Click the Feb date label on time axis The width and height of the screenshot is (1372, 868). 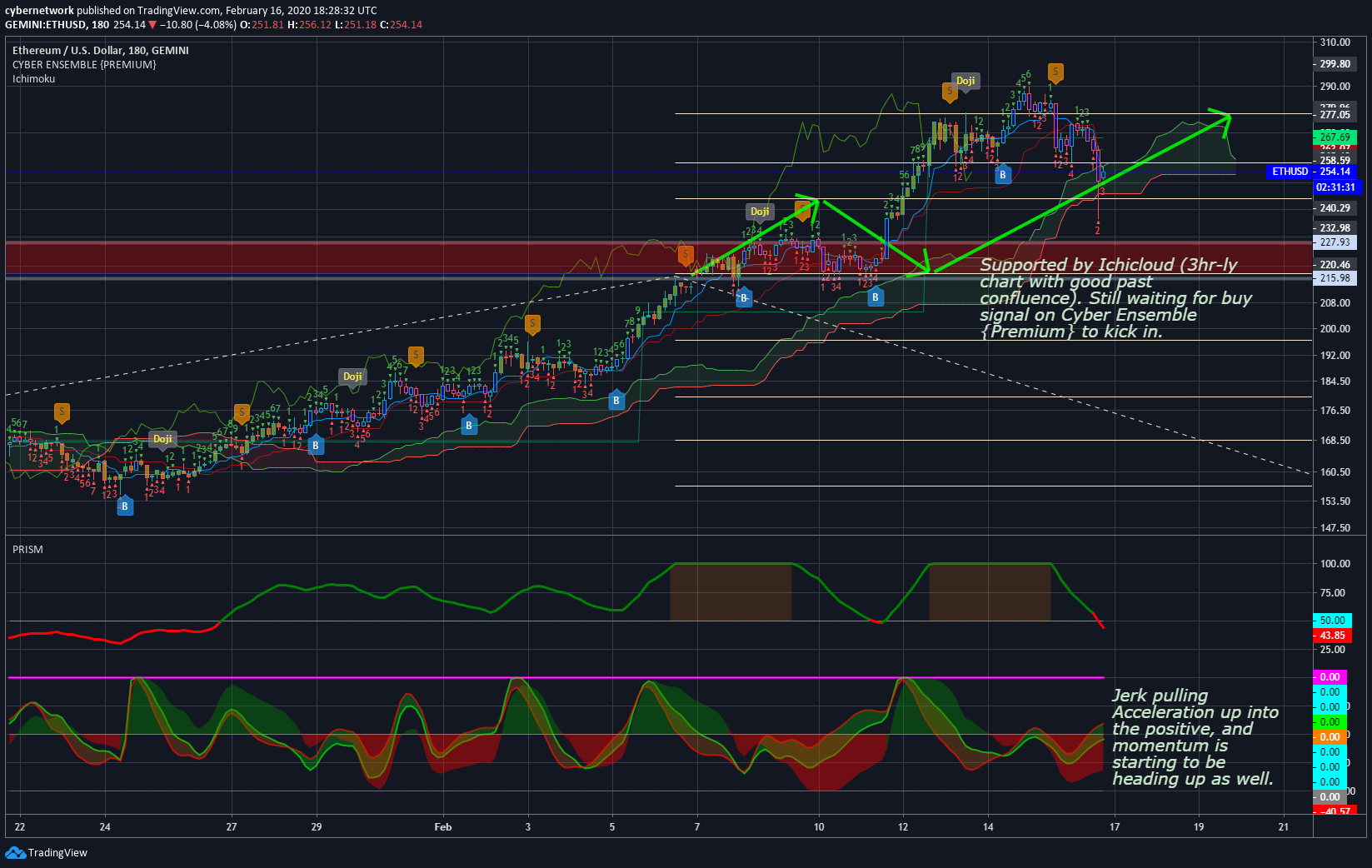click(443, 827)
